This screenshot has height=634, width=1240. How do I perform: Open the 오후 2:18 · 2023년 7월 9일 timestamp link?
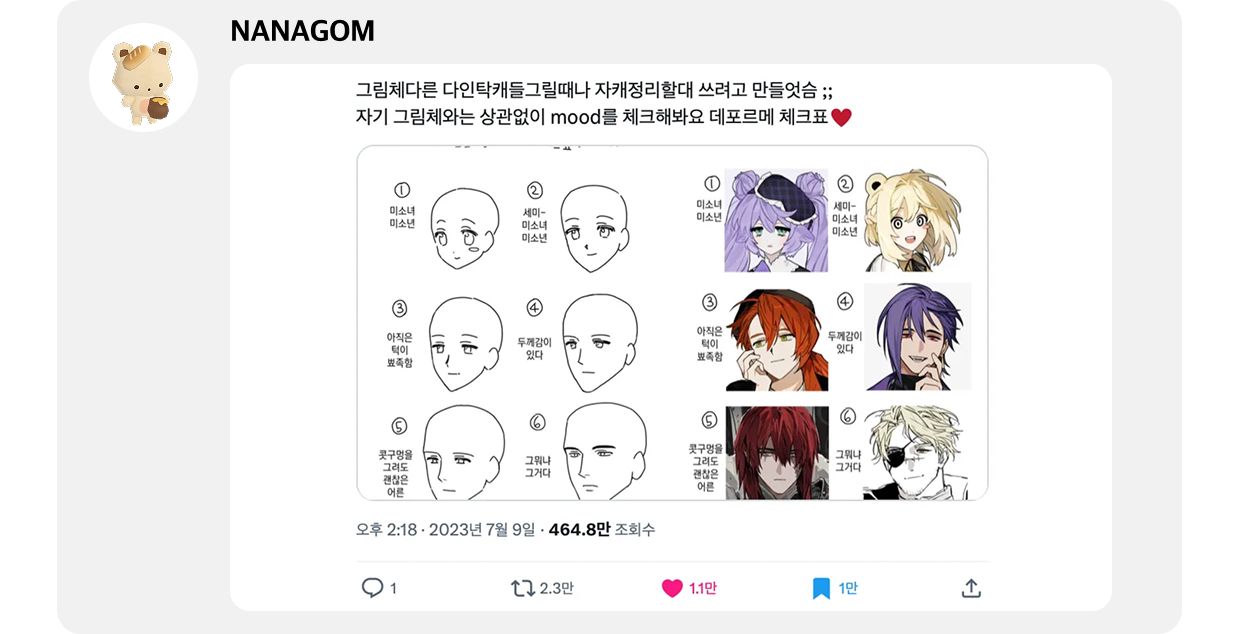446,529
